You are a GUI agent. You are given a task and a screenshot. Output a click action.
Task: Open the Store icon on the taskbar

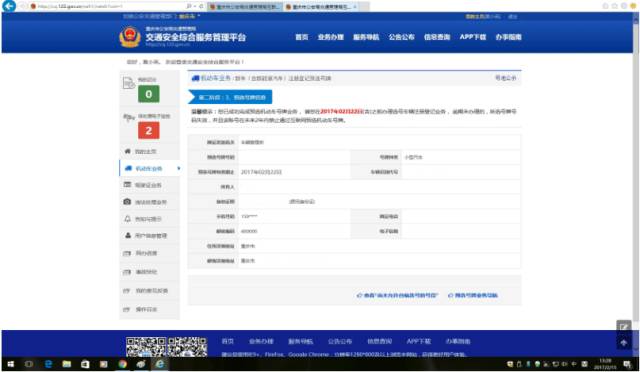click(85, 364)
